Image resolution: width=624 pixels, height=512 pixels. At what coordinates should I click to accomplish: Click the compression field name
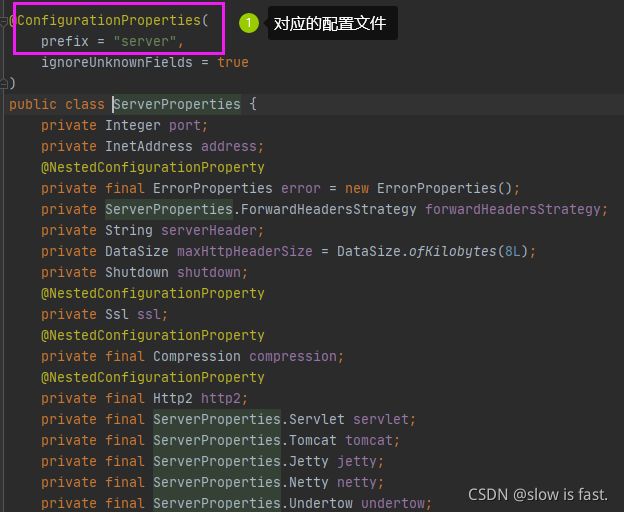293,356
